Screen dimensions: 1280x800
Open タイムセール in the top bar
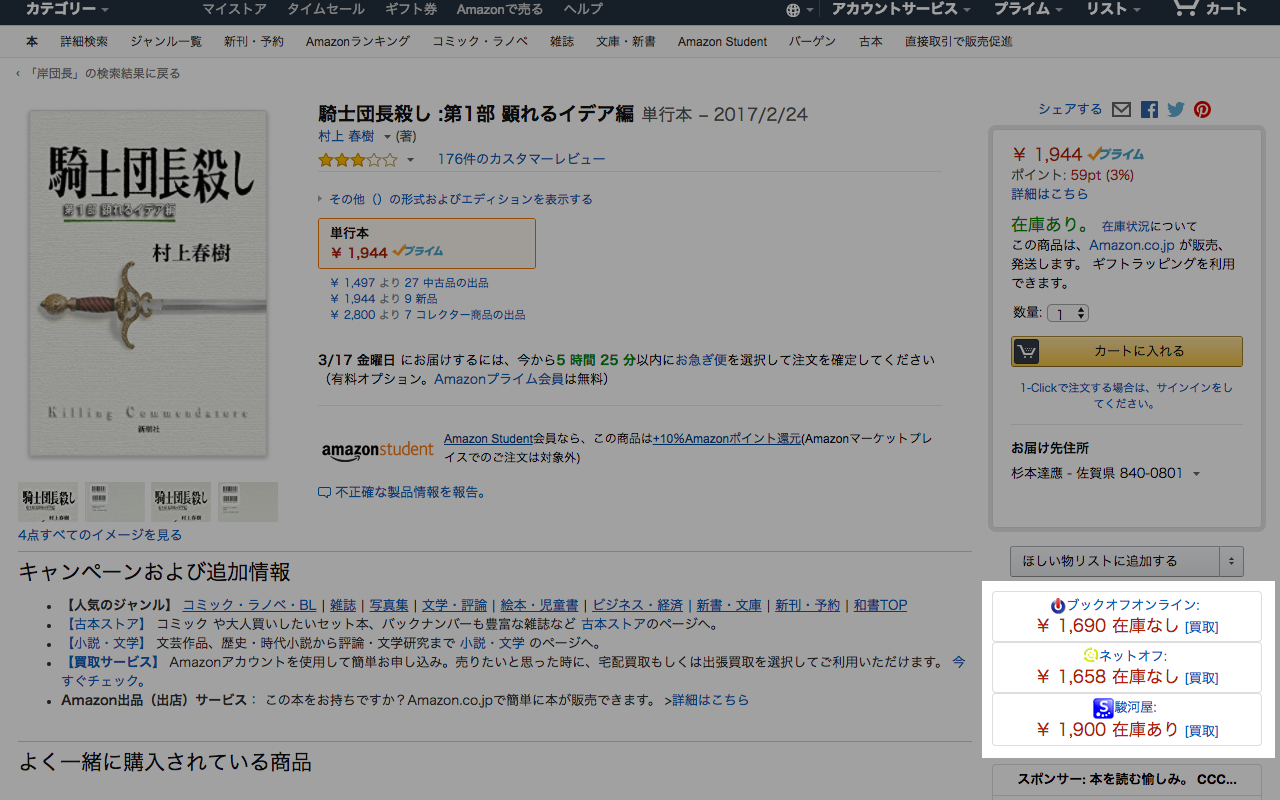coord(326,9)
